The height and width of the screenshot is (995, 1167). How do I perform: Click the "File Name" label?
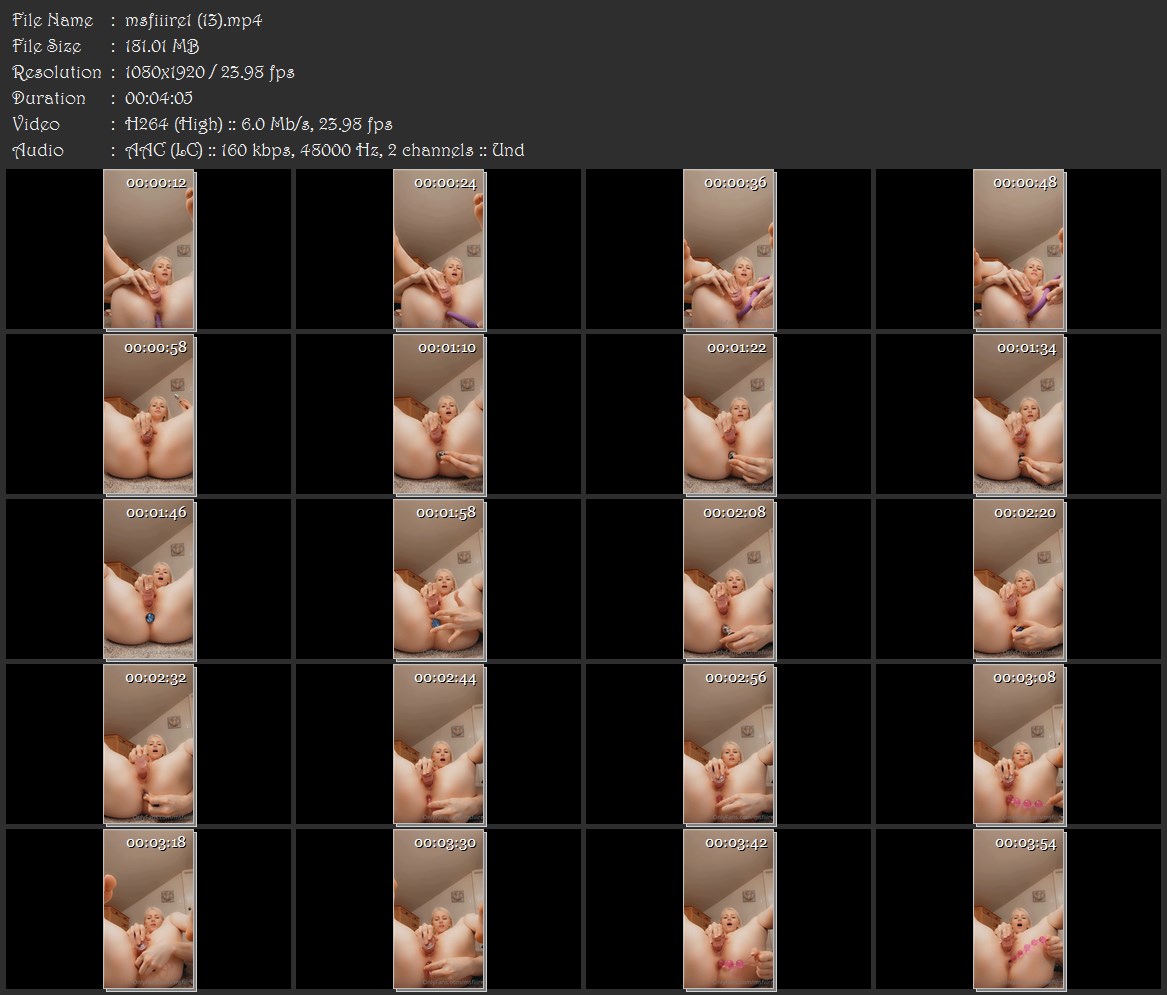pyautogui.click(x=53, y=20)
